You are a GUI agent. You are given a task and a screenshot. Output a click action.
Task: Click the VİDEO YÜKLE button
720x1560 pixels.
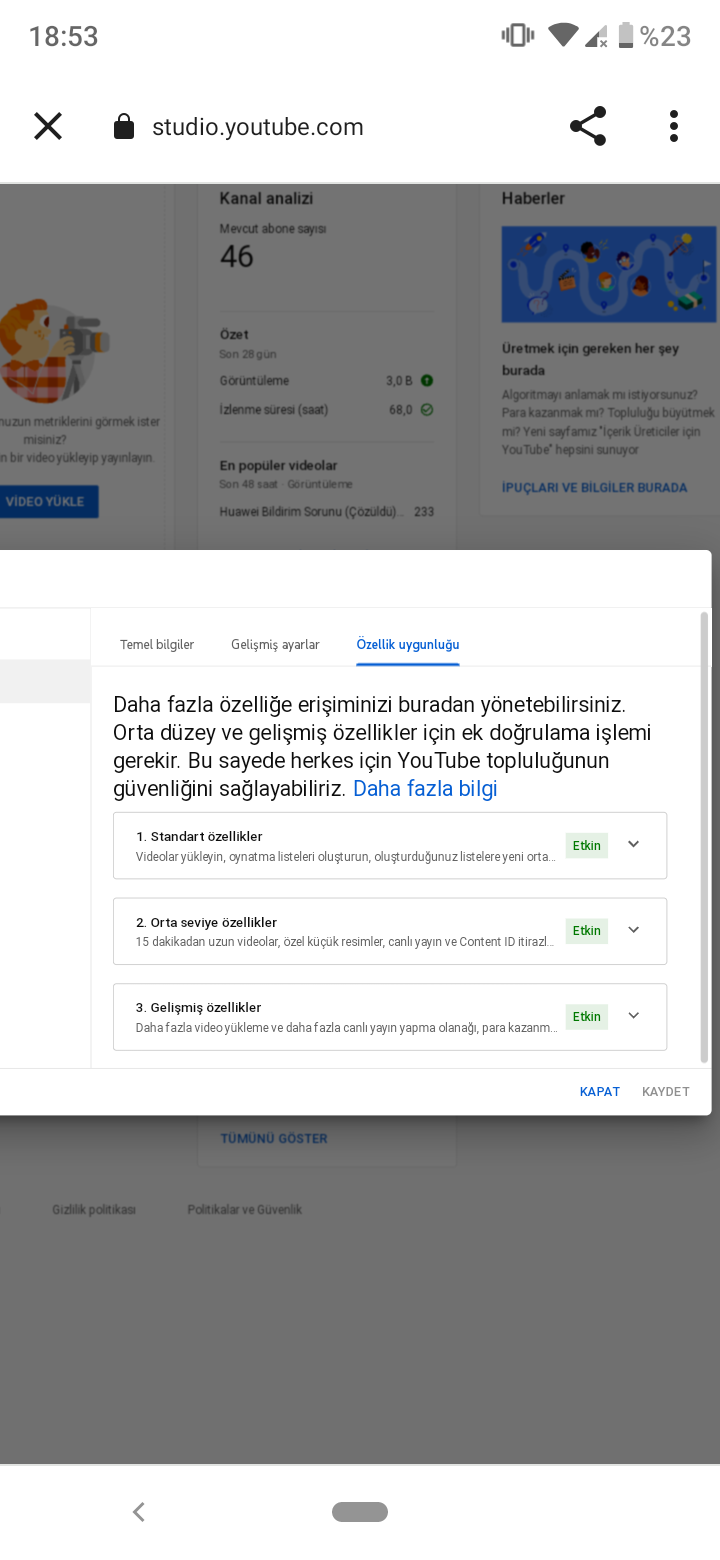click(48, 501)
